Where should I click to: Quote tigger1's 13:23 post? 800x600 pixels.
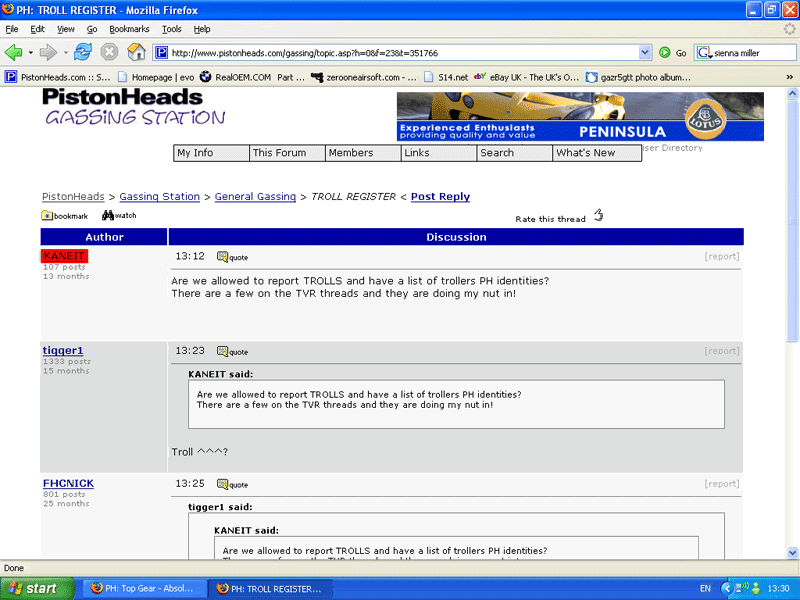point(232,351)
